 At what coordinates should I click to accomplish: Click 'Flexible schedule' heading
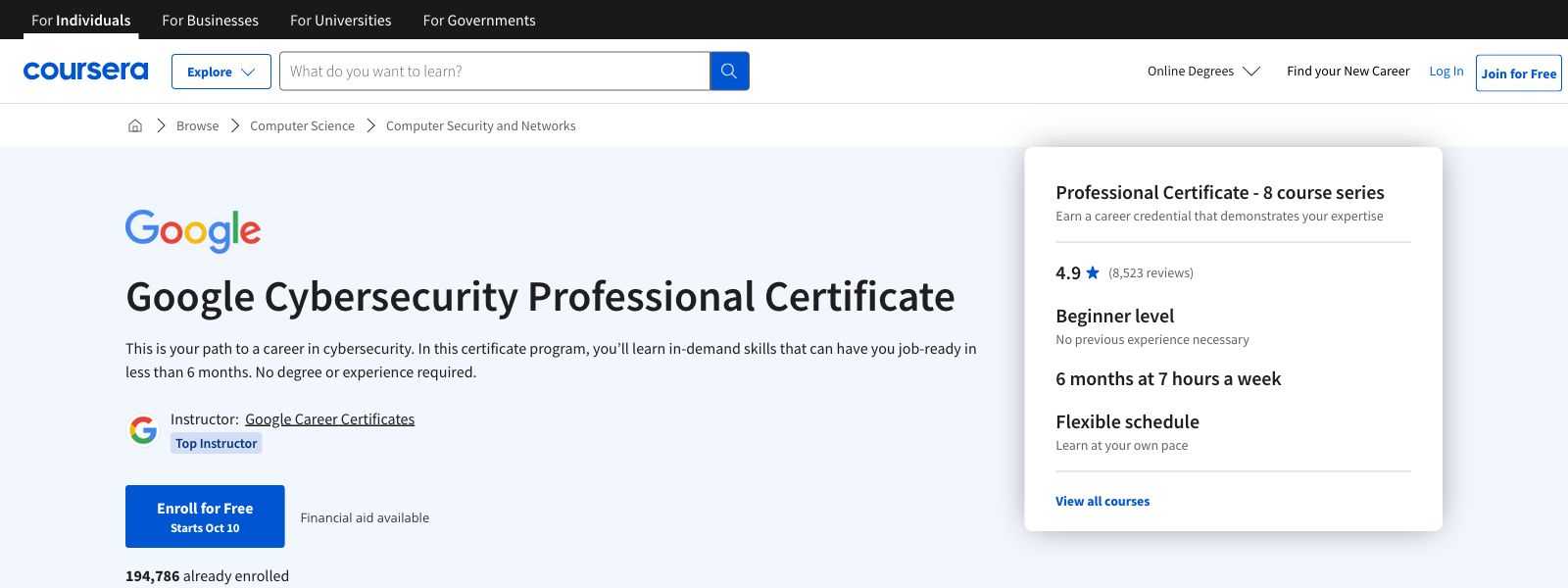click(x=1127, y=421)
